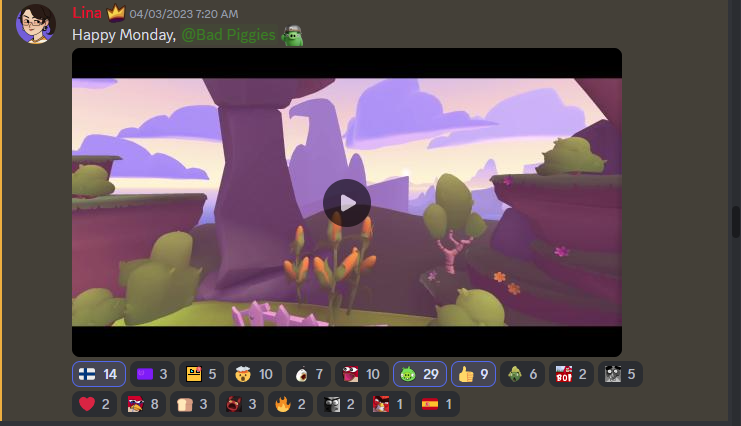Click the 04/03/2023 7:20 AM timestamp
Screen dimensions: 741x426
(x=184, y=14)
